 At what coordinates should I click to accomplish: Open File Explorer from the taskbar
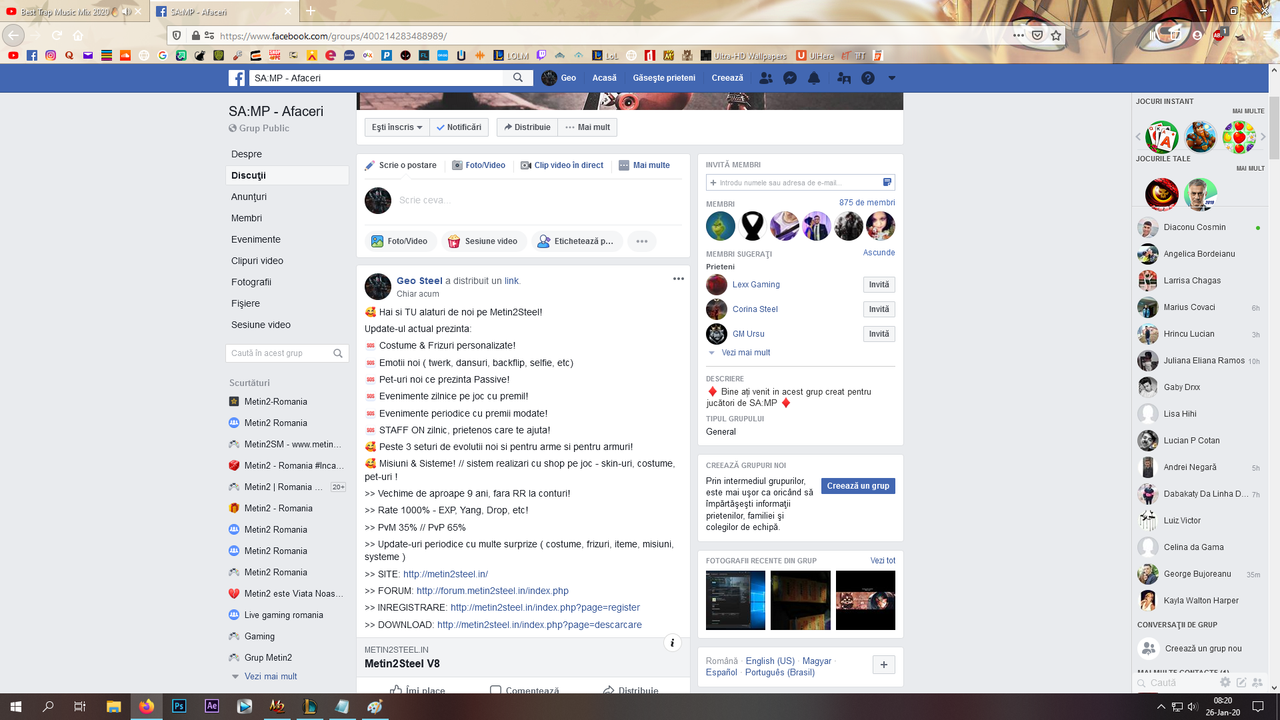(113, 706)
